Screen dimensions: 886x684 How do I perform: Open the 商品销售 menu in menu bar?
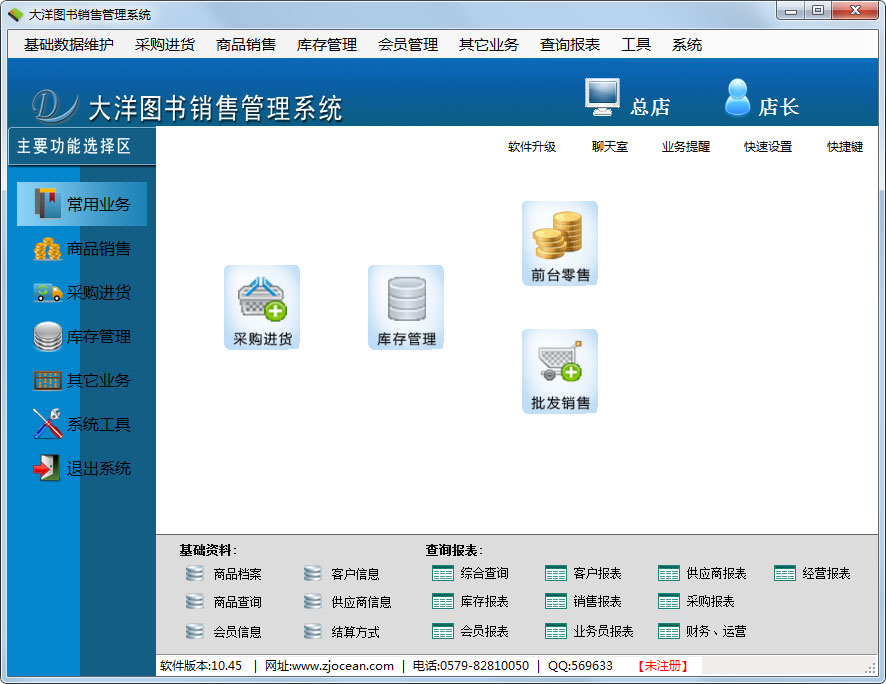tap(246, 45)
